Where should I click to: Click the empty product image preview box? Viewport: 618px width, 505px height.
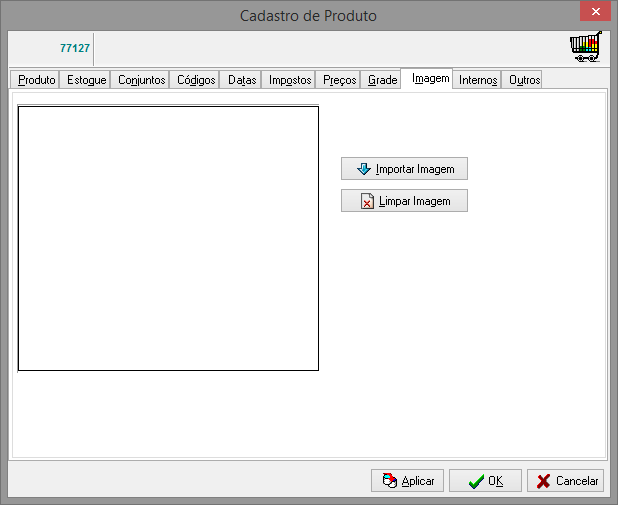pos(168,238)
